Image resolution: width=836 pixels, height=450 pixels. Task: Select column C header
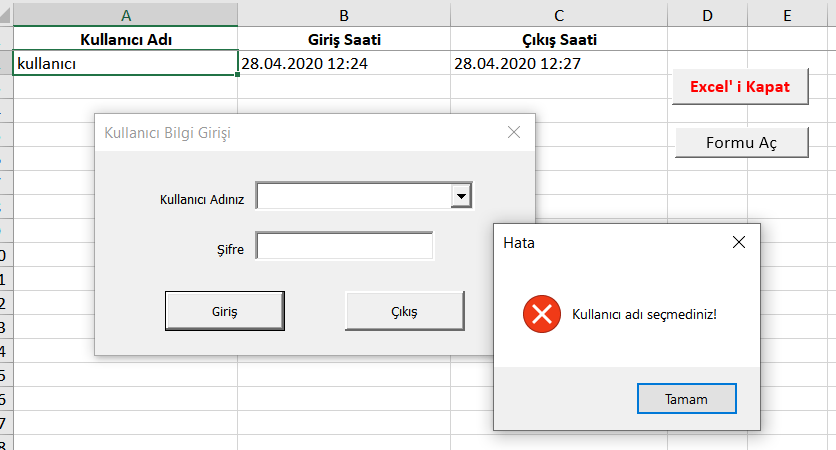(558, 14)
